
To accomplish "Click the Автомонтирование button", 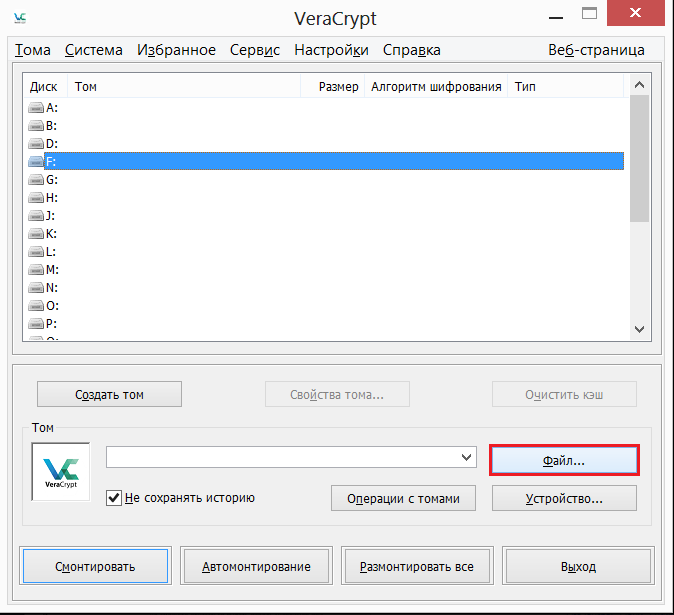I will click(256, 566).
